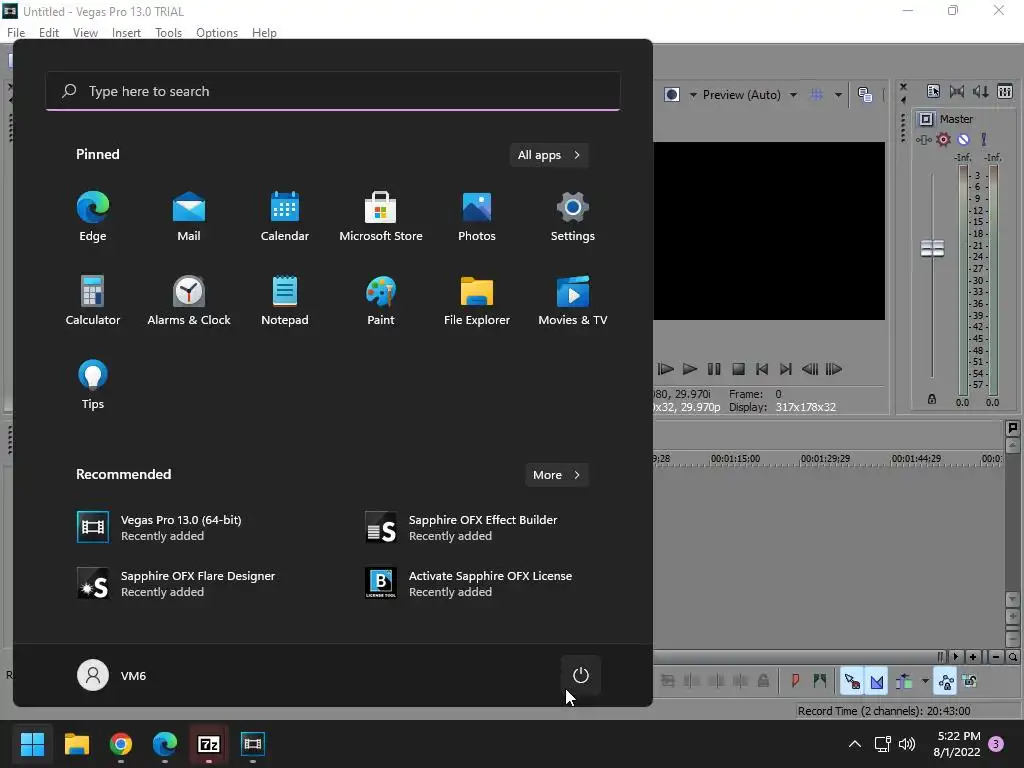Image resolution: width=1024 pixels, height=768 pixels.
Task: Solo the Master bus
Action: pos(984,139)
